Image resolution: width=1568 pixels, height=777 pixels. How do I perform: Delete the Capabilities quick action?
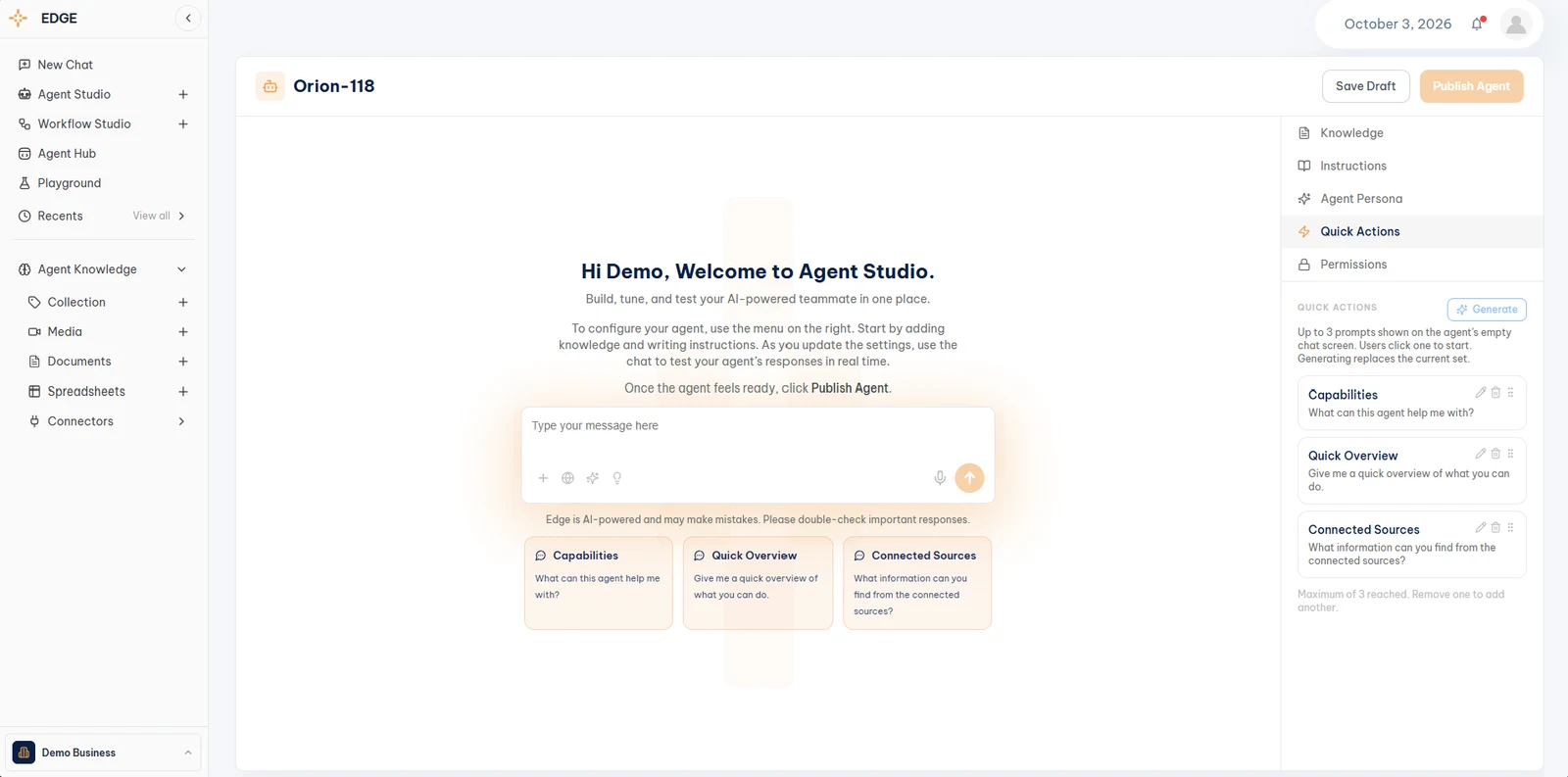click(x=1495, y=392)
